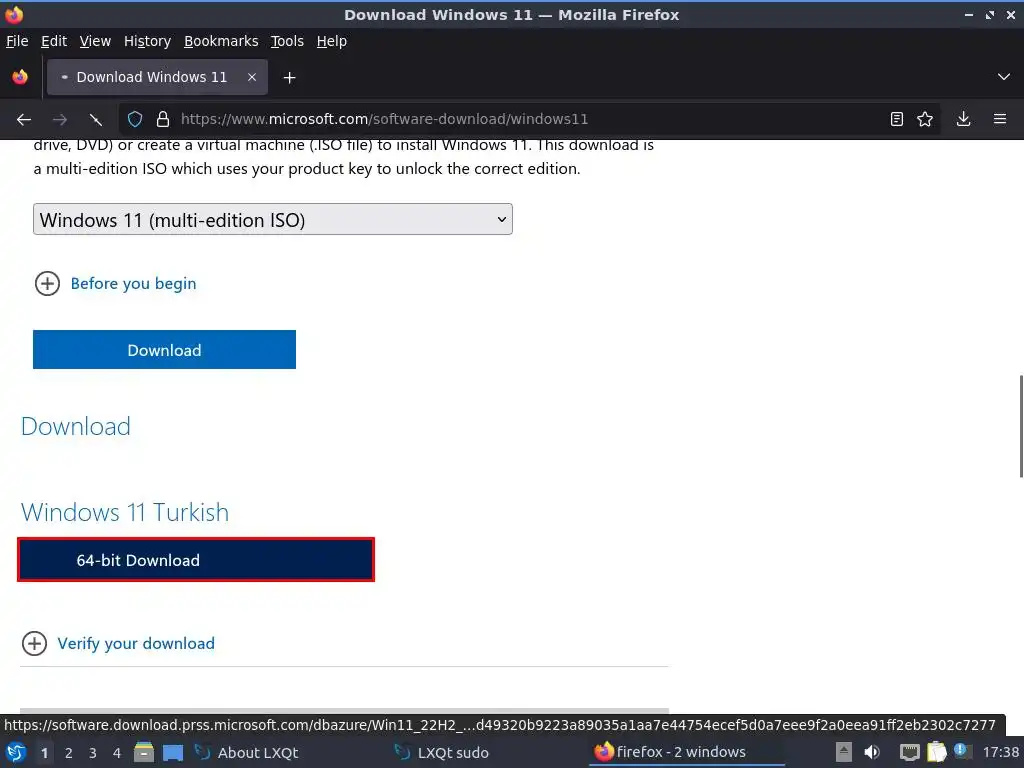
Task: Open the clipboard manager tray icon
Action: click(x=936, y=752)
